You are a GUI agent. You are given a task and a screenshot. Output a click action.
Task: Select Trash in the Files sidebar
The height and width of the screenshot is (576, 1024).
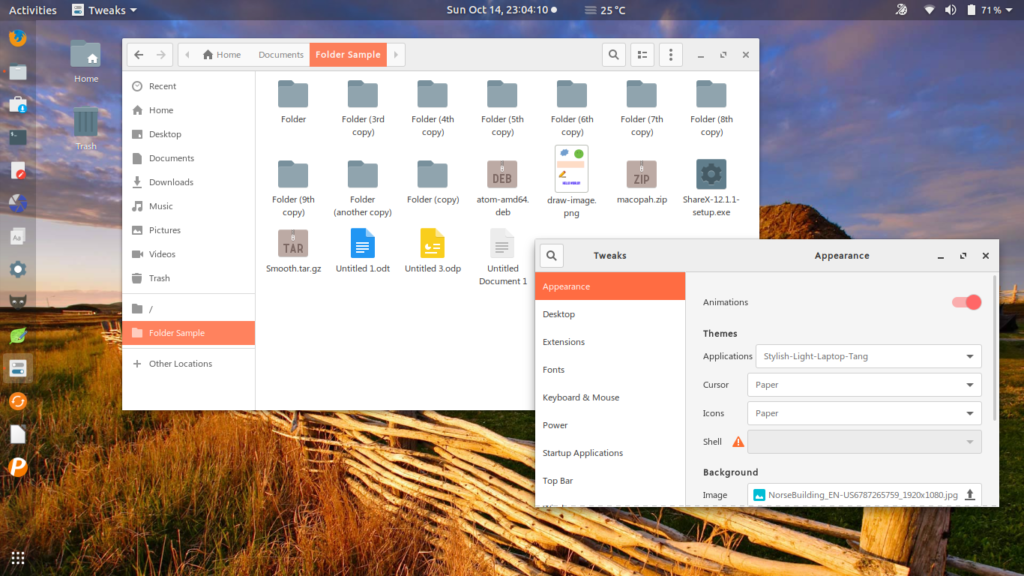pos(159,278)
